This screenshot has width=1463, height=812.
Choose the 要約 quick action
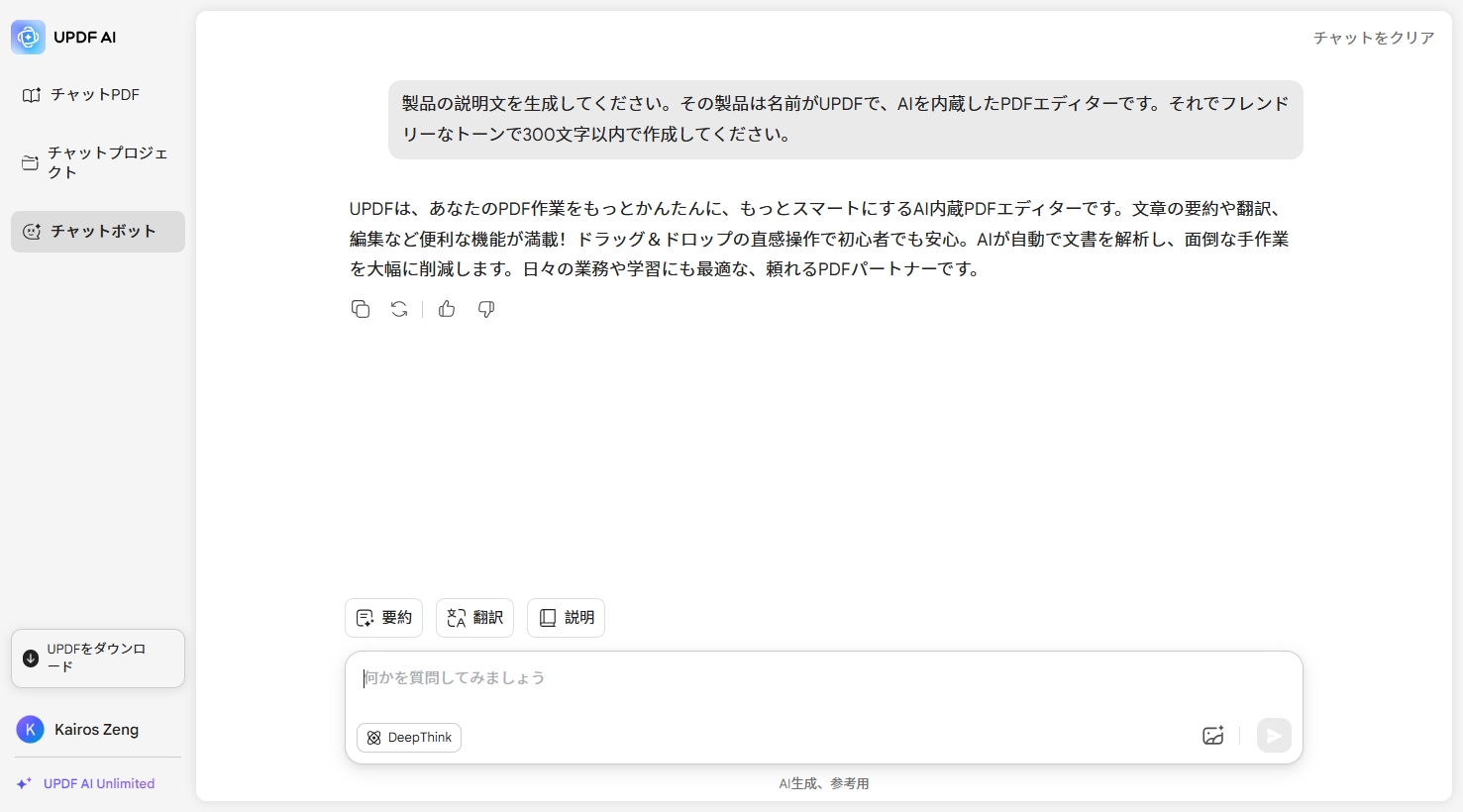click(383, 618)
